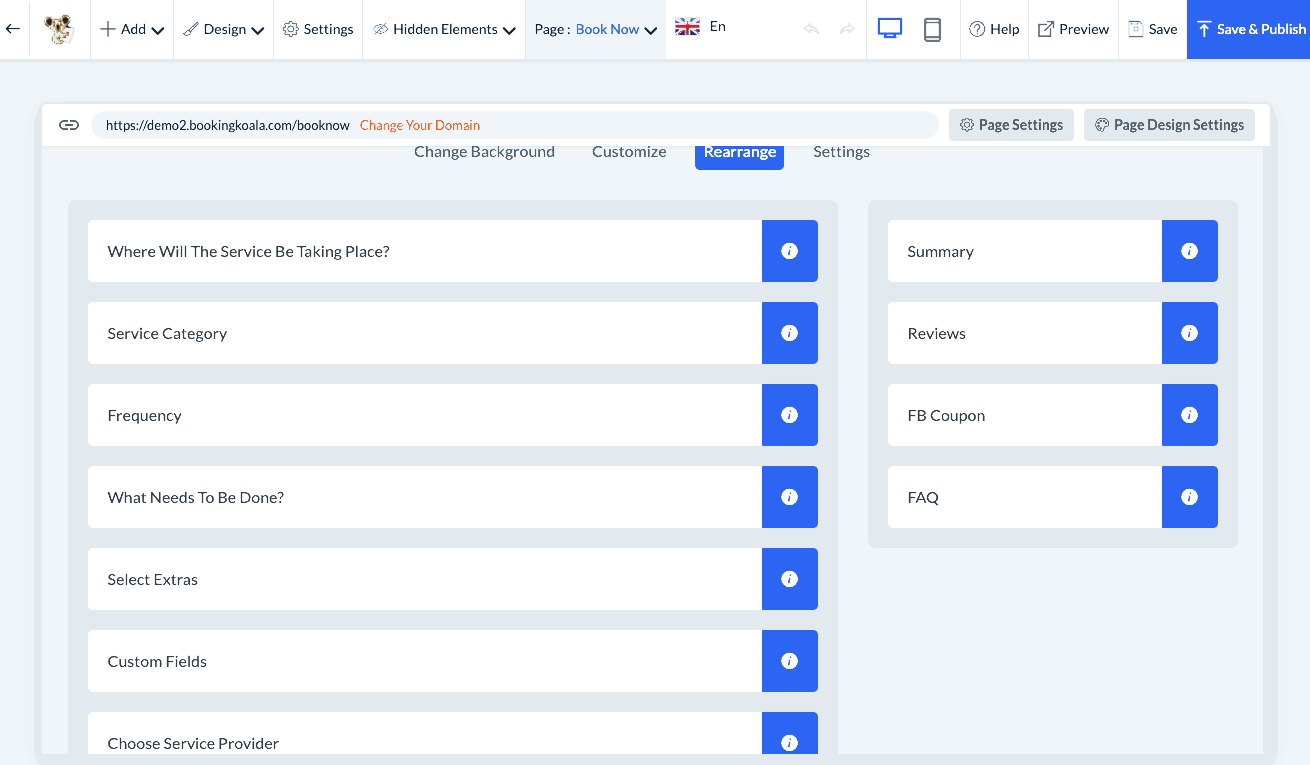The width and height of the screenshot is (1310, 765).
Task: Open info for Summary block
Action: point(1190,251)
